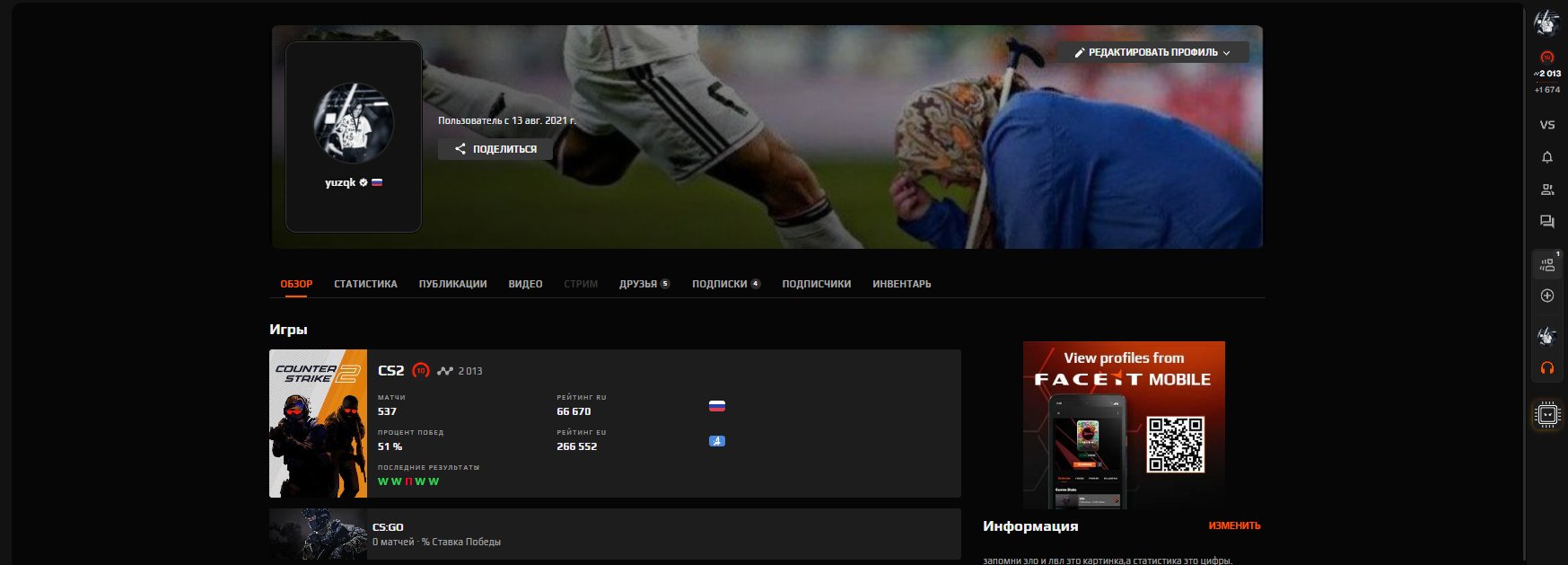Click the FACEIT Mobile QR code banner
The height and width of the screenshot is (565, 1568).
tap(1124, 424)
